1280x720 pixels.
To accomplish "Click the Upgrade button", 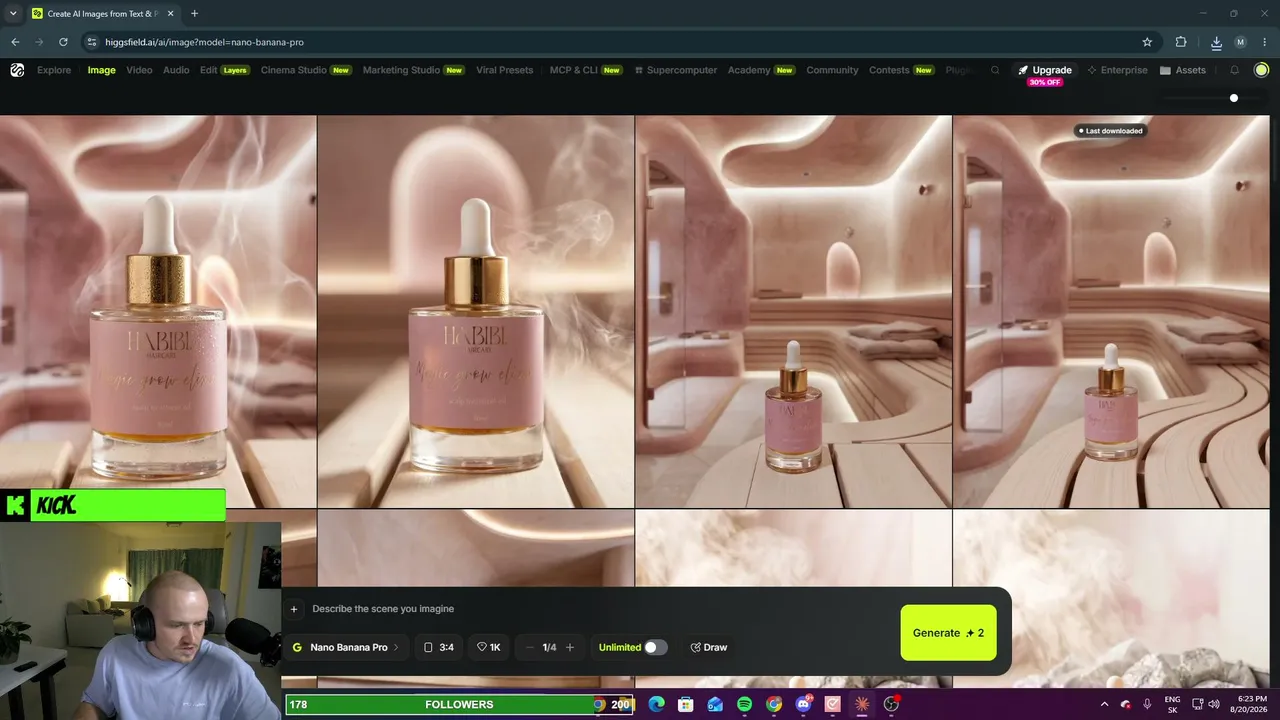I will coord(1045,70).
